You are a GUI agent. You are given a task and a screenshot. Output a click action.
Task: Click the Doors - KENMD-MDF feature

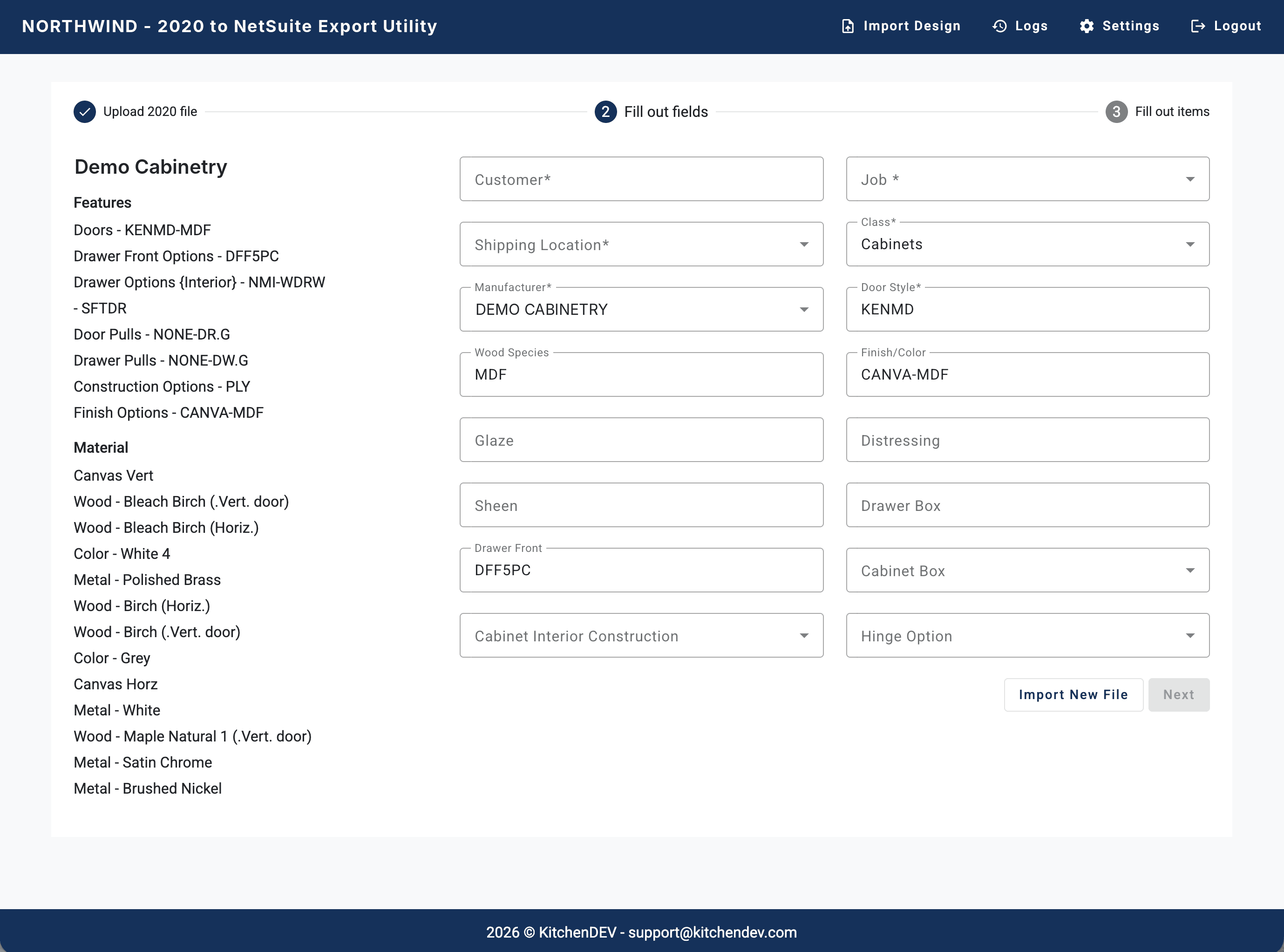click(143, 230)
